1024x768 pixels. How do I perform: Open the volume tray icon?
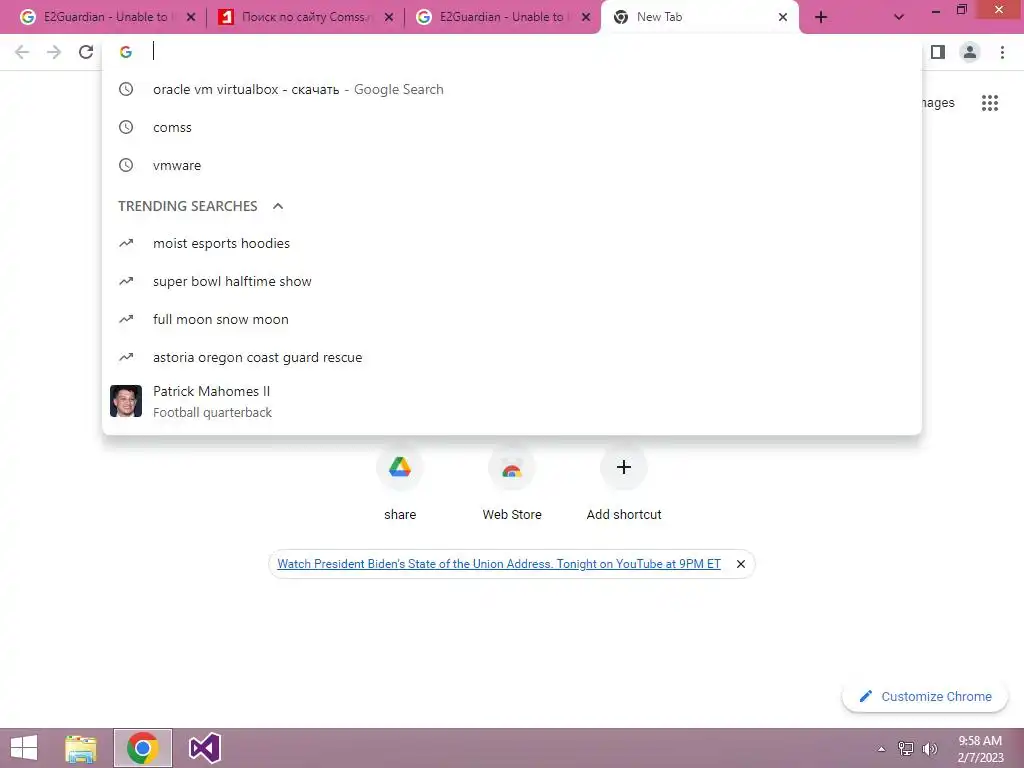coord(929,748)
